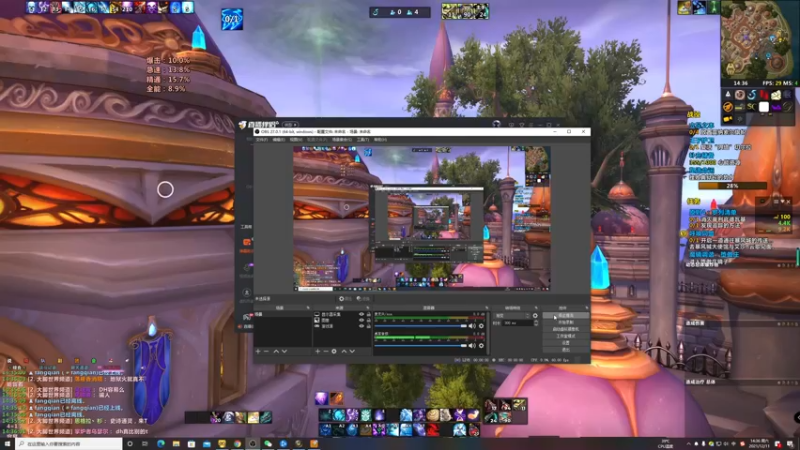Toggle lock on first source row
Screen dimensions: 800x450
point(368,314)
